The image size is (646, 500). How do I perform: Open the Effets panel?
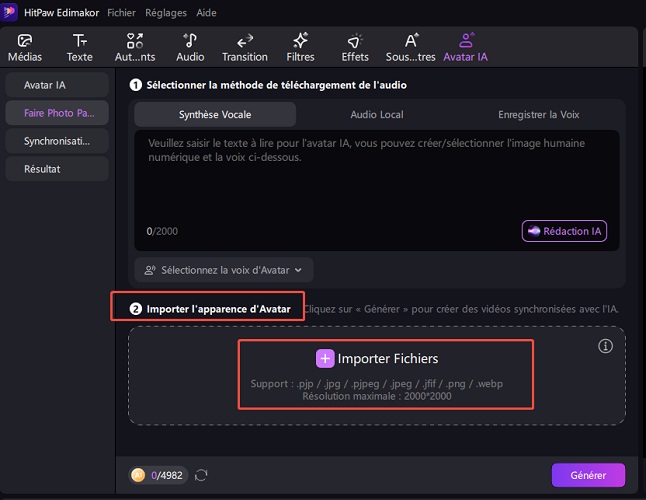point(355,48)
